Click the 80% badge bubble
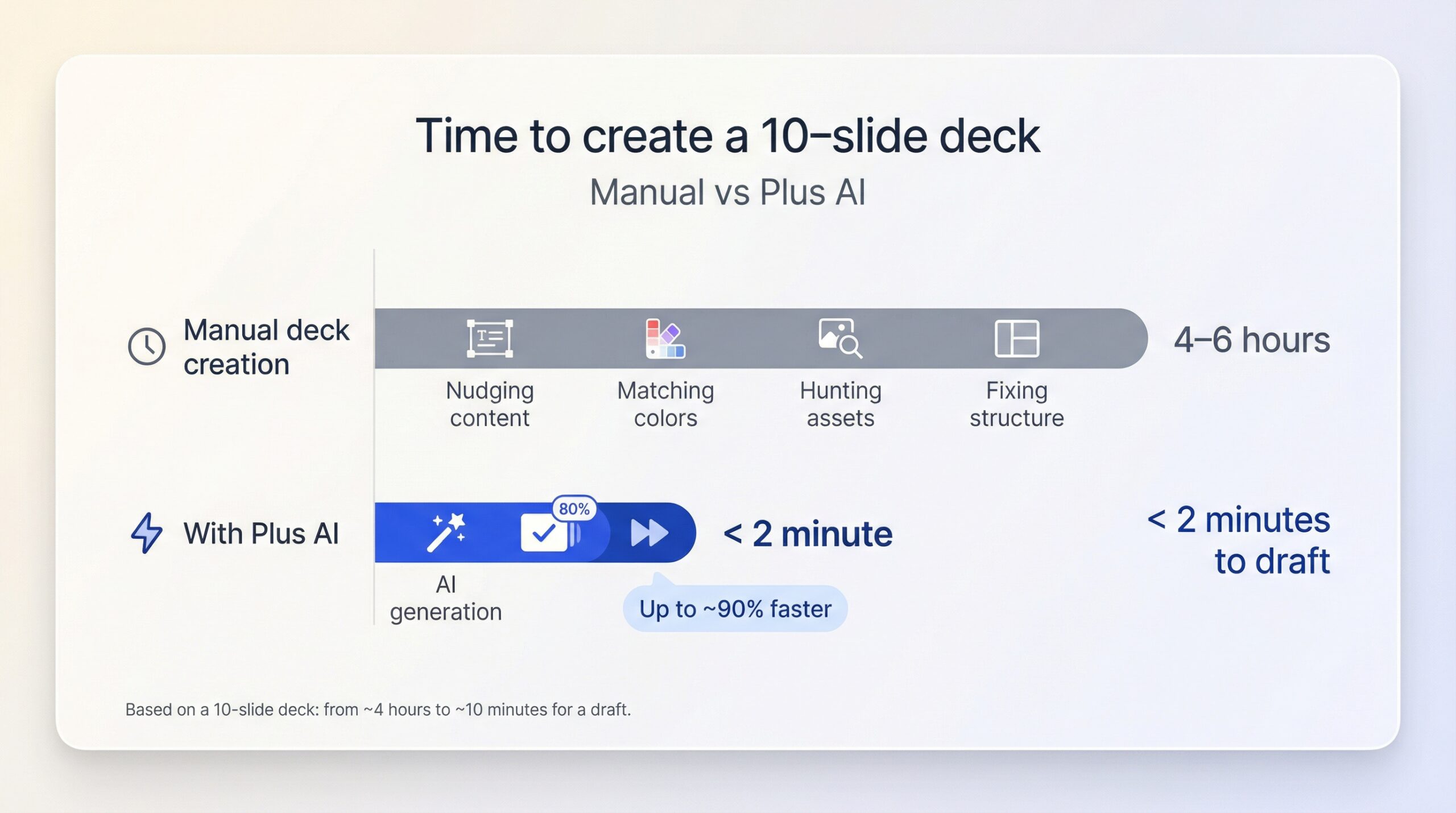Image resolution: width=1456 pixels, height=813 pixels. tap(574, 509)
